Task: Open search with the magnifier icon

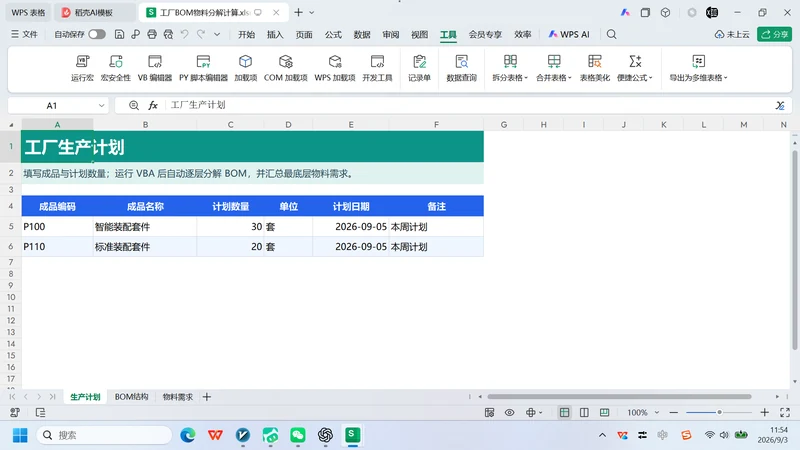Action: tap(611, 34)
